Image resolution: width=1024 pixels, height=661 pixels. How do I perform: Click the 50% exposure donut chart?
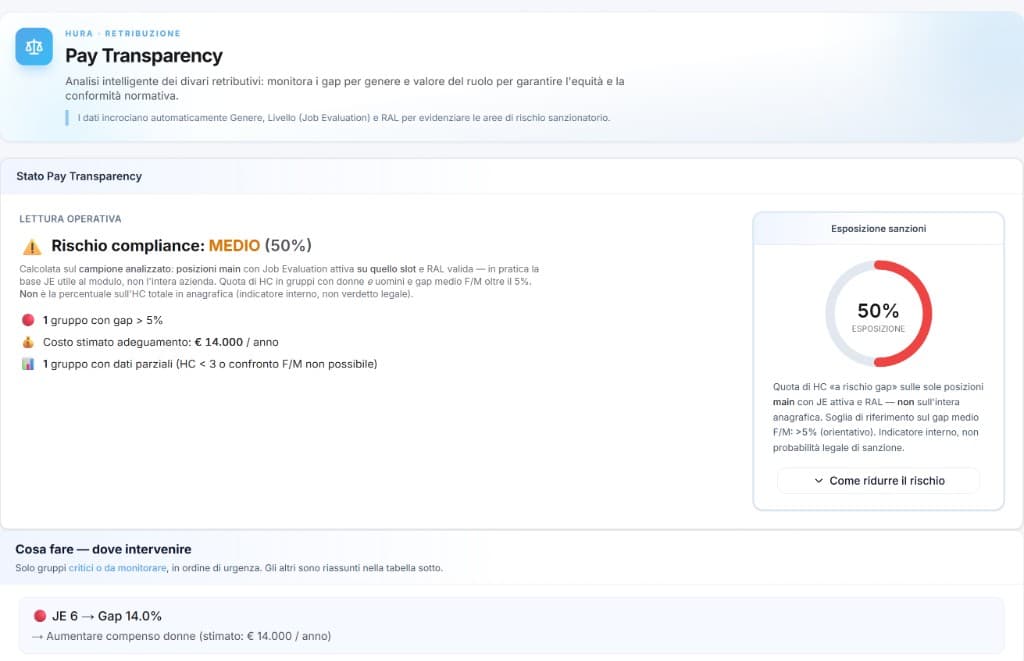878,313
